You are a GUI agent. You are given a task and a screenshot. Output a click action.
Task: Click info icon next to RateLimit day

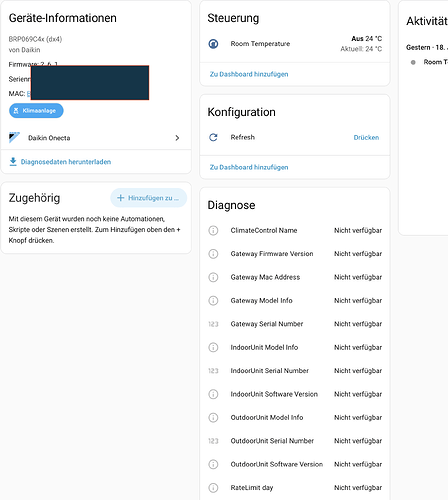[213, 488]
